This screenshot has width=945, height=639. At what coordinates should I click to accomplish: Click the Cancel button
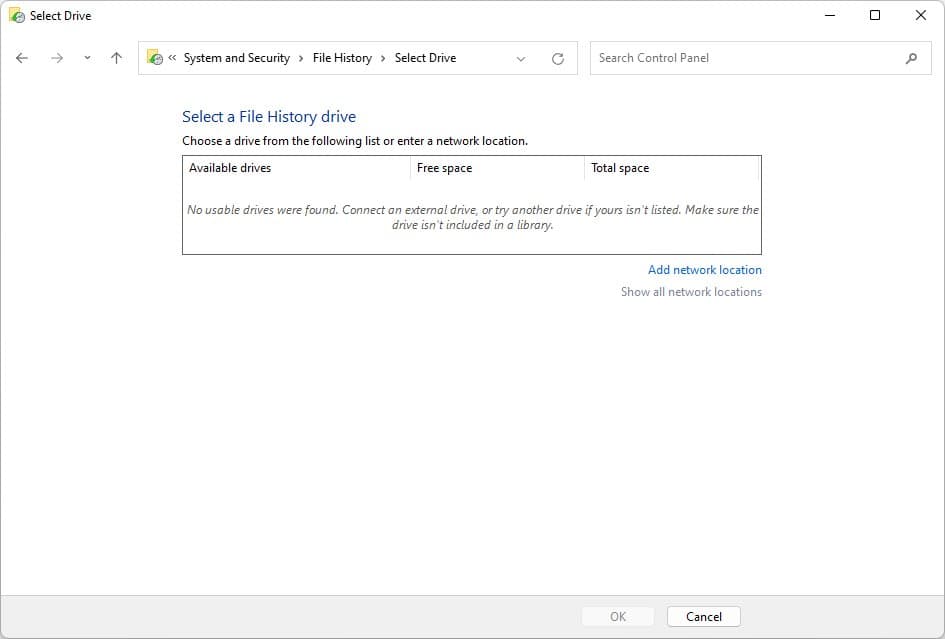click(x=703, y=617)
